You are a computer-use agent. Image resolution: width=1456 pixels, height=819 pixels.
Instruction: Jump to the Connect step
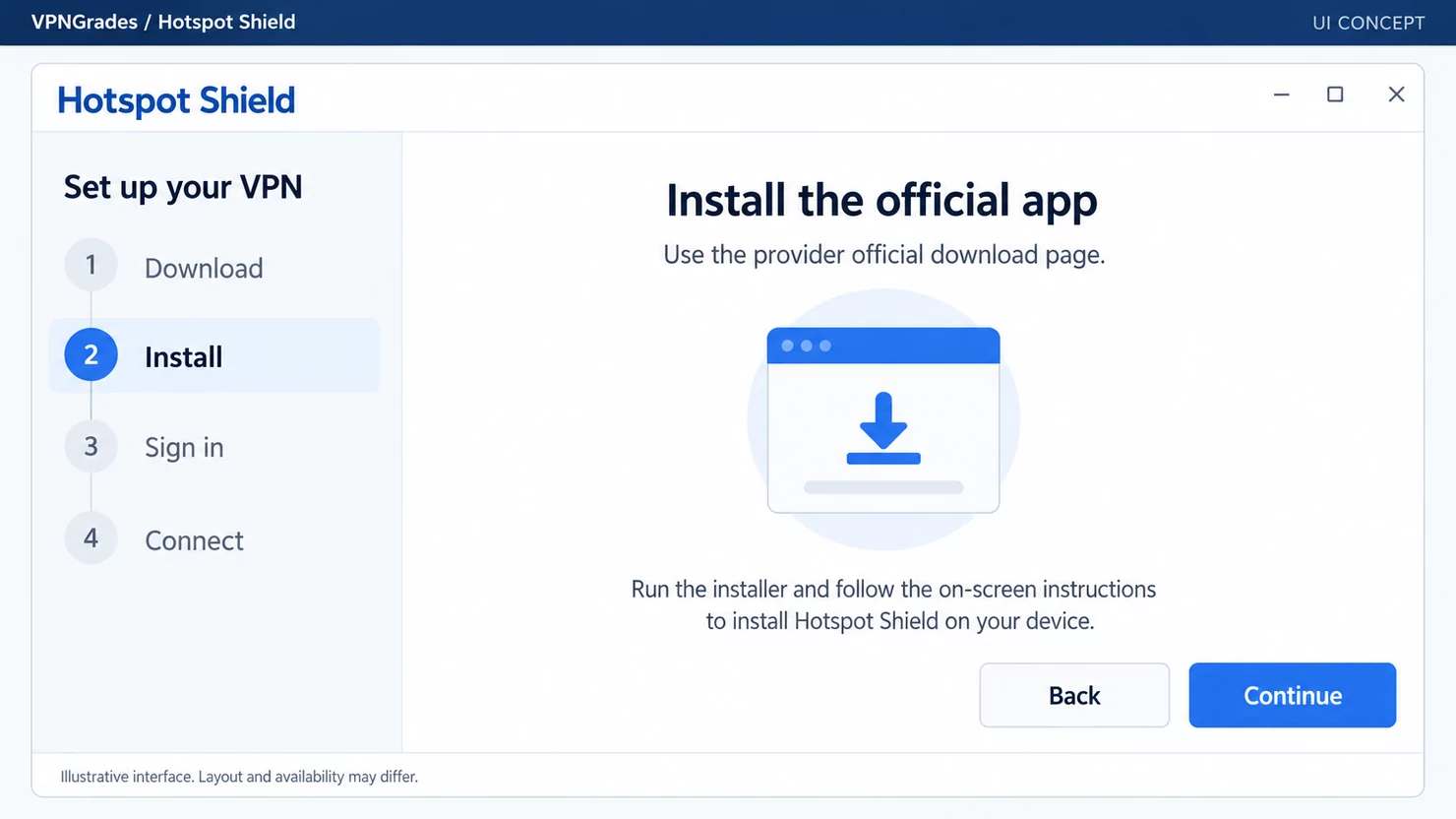point(194,540)
